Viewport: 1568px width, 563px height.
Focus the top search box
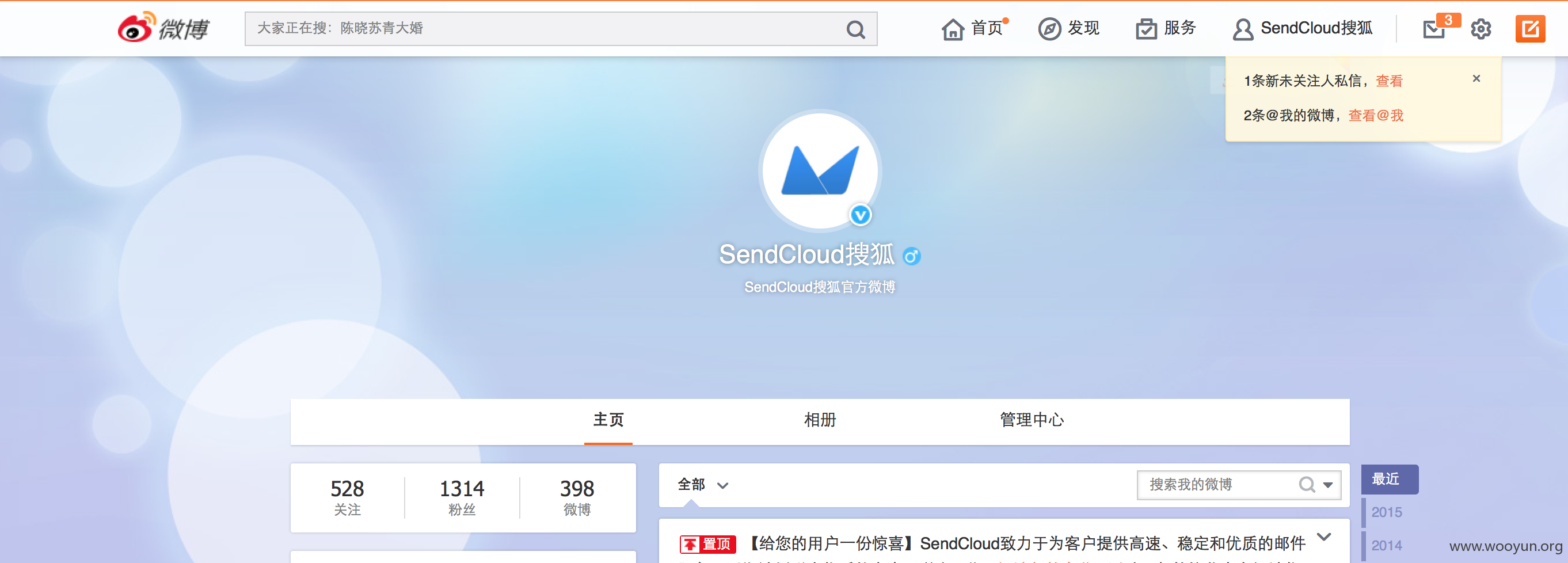click(x=561, y=29)
